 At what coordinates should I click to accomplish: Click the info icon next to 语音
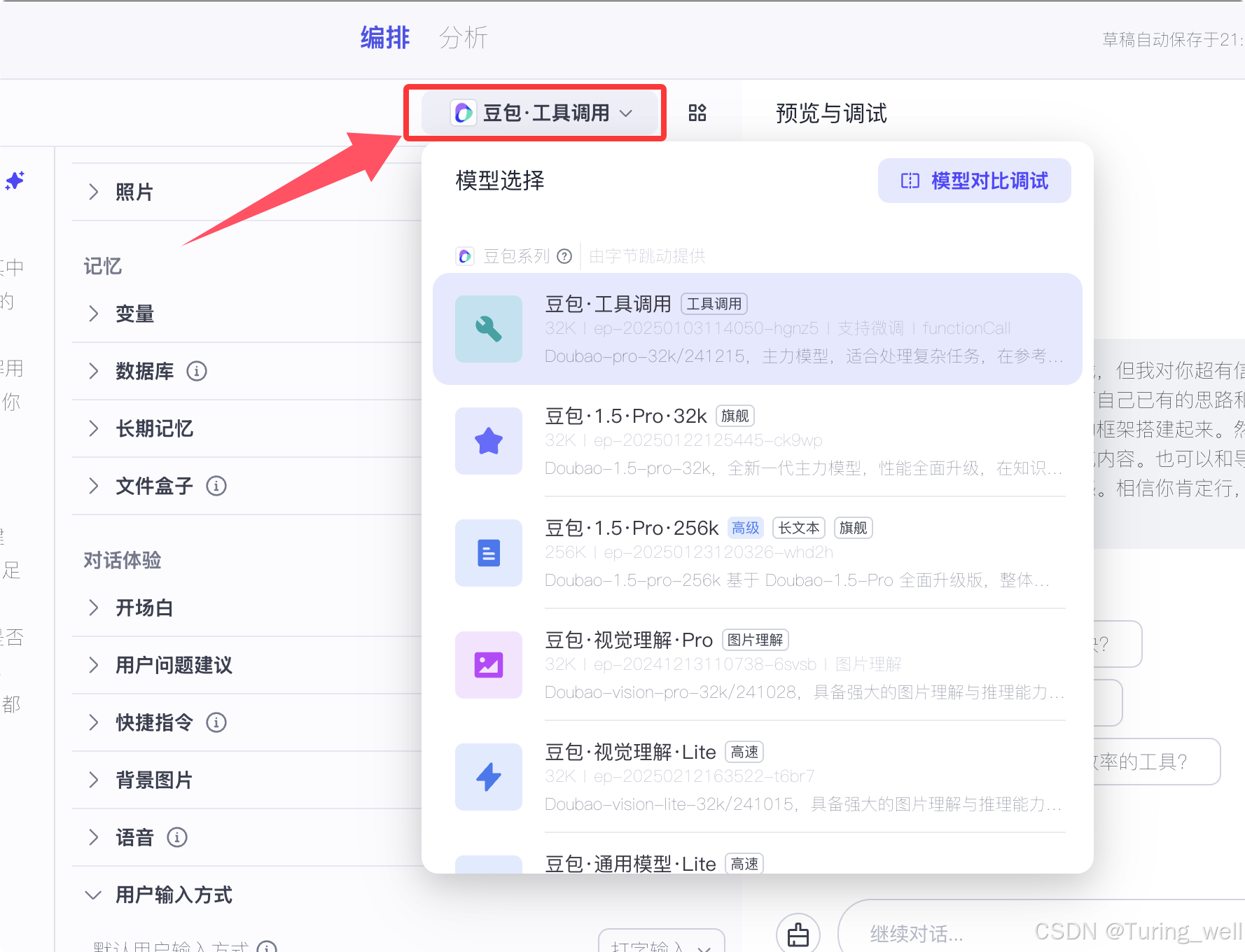[x=177, y=837]
